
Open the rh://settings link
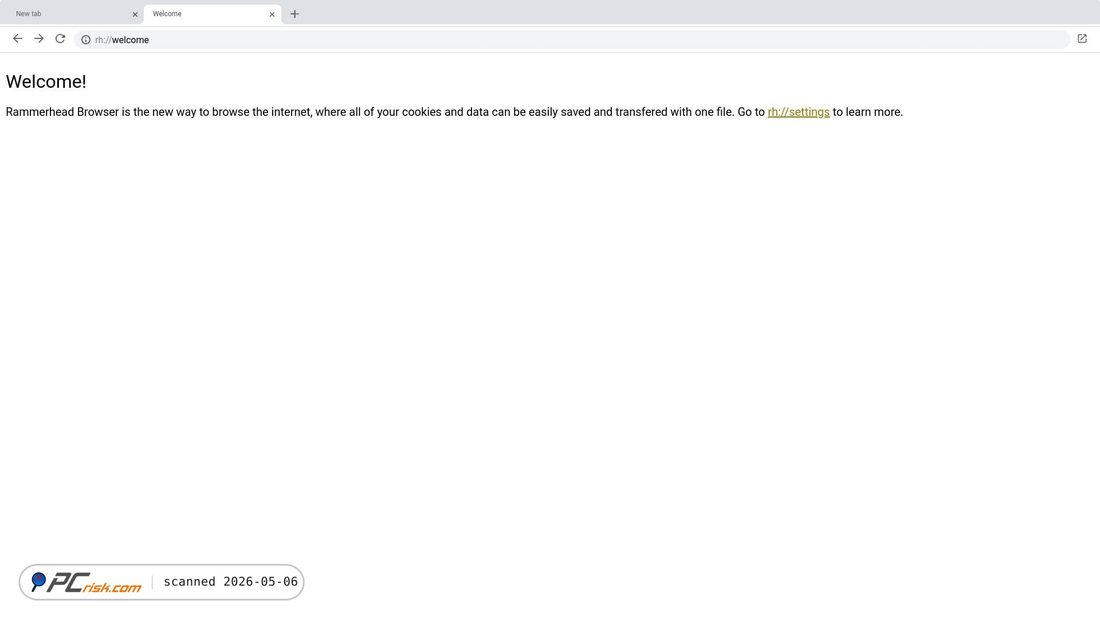(798, 112)
